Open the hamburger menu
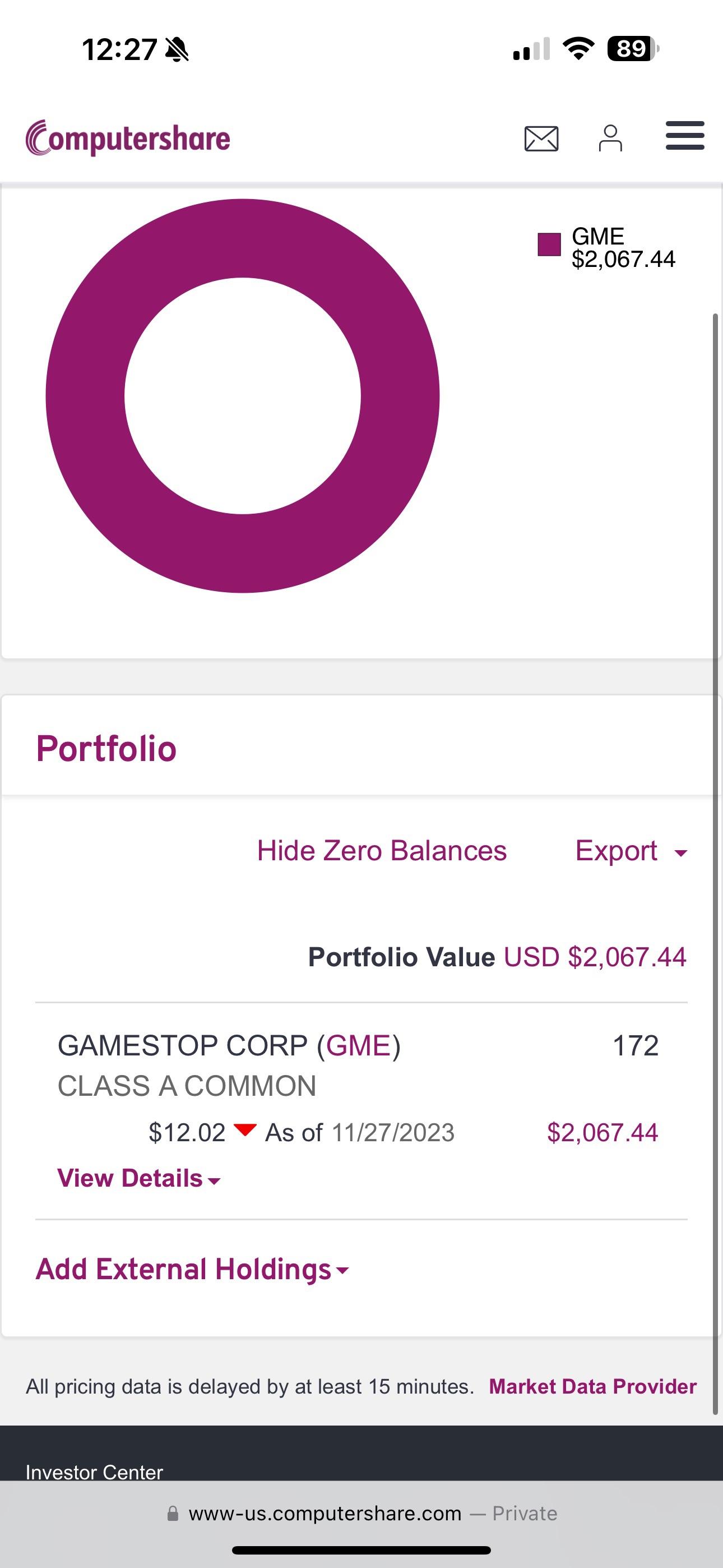The image size is (723, 1568). [x=685, y=135]
